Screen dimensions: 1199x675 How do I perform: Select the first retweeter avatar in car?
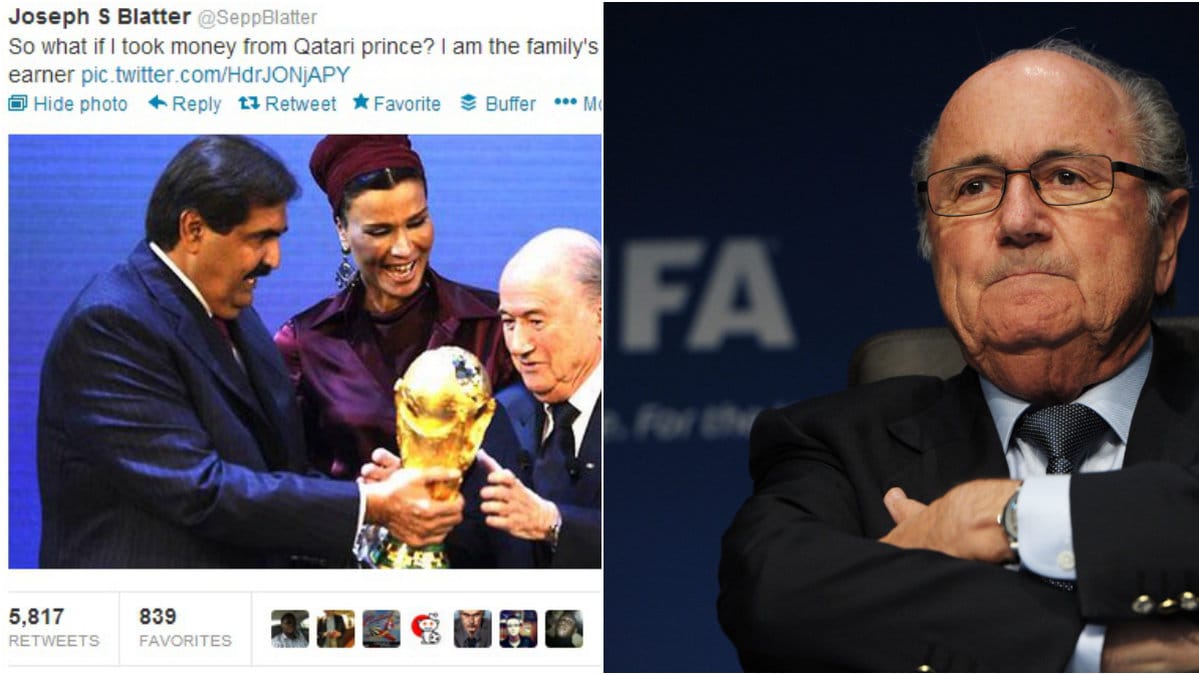click(290, 628)
